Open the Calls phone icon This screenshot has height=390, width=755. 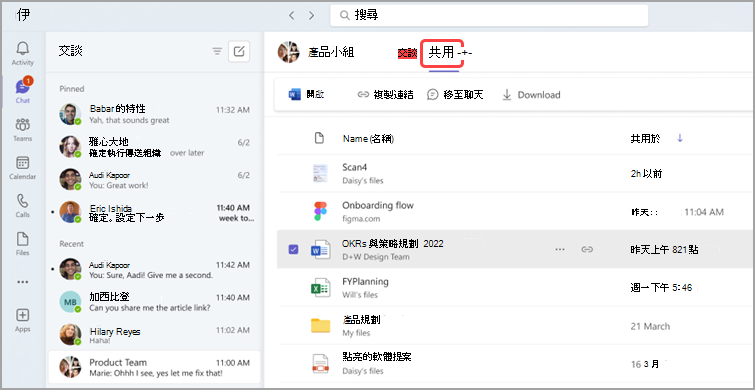pos(23,201)
